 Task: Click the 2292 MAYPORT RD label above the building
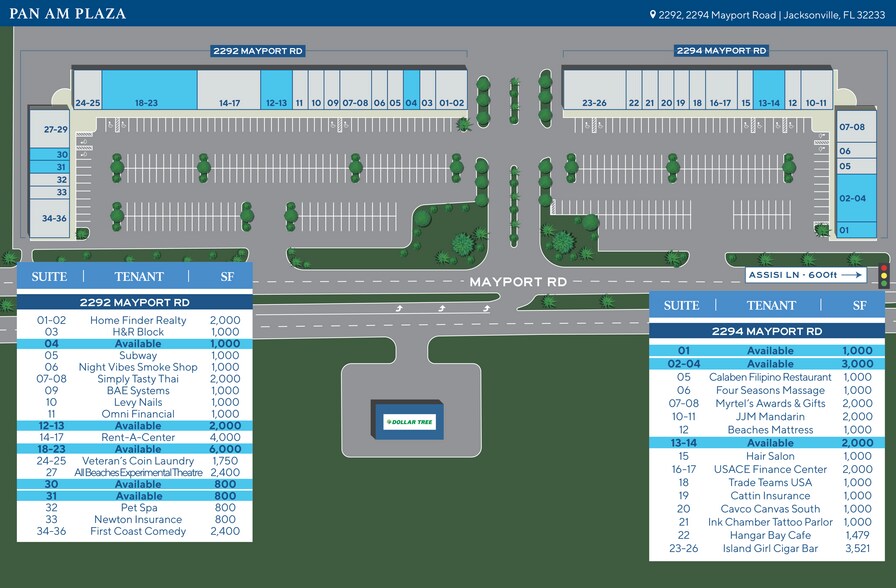(258, 51)
